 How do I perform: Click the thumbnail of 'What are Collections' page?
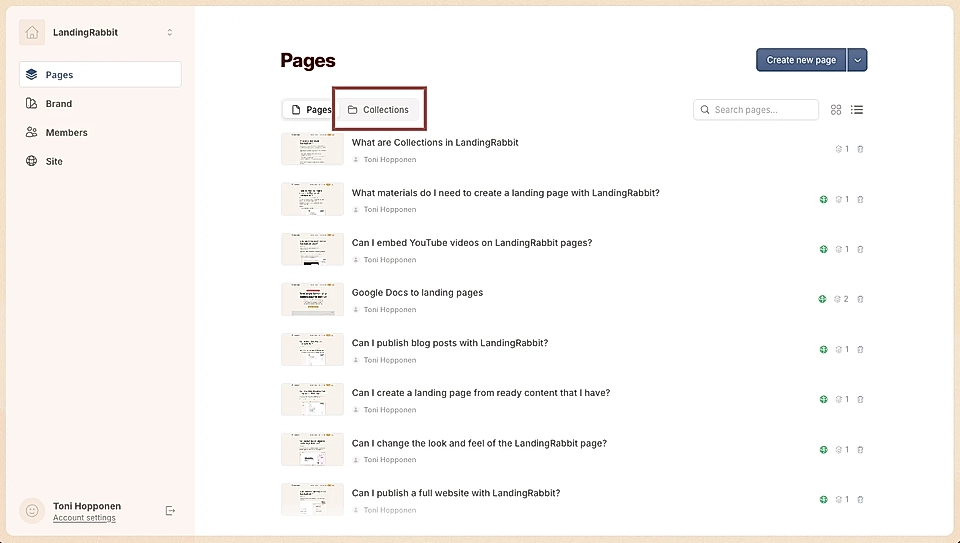coord(312,149)
